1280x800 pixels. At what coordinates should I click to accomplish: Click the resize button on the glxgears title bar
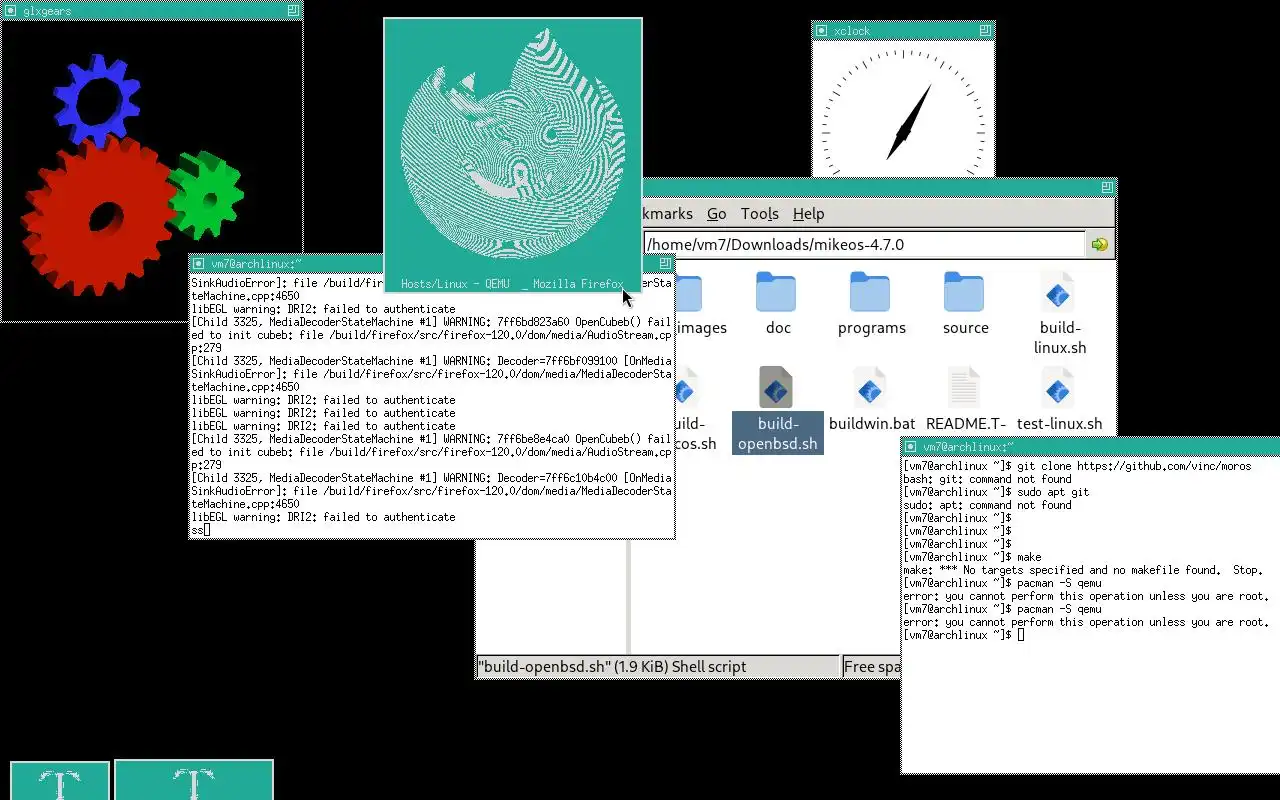click(293, 10)
